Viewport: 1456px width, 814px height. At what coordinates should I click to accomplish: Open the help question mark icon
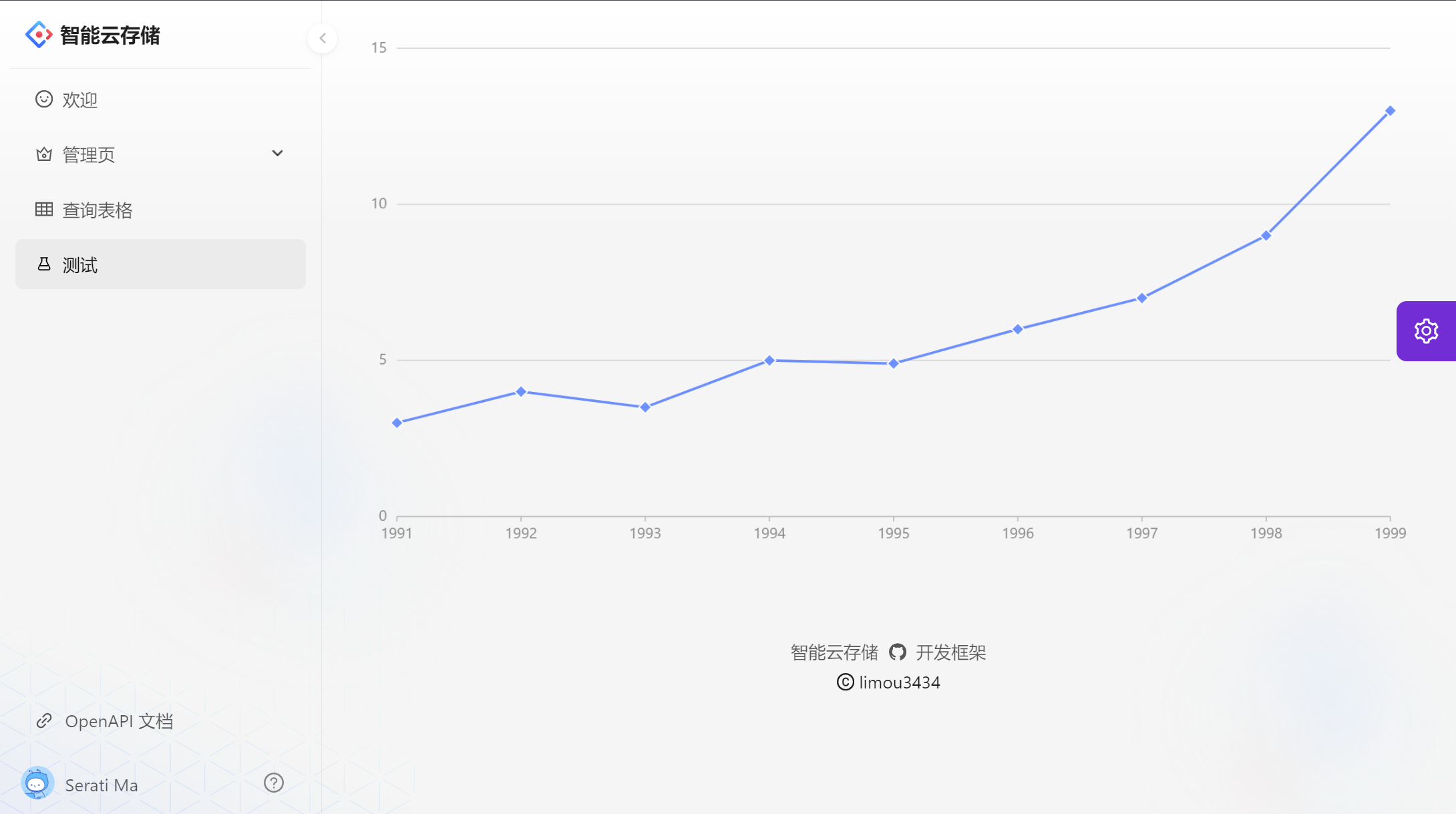pos(274,783)
